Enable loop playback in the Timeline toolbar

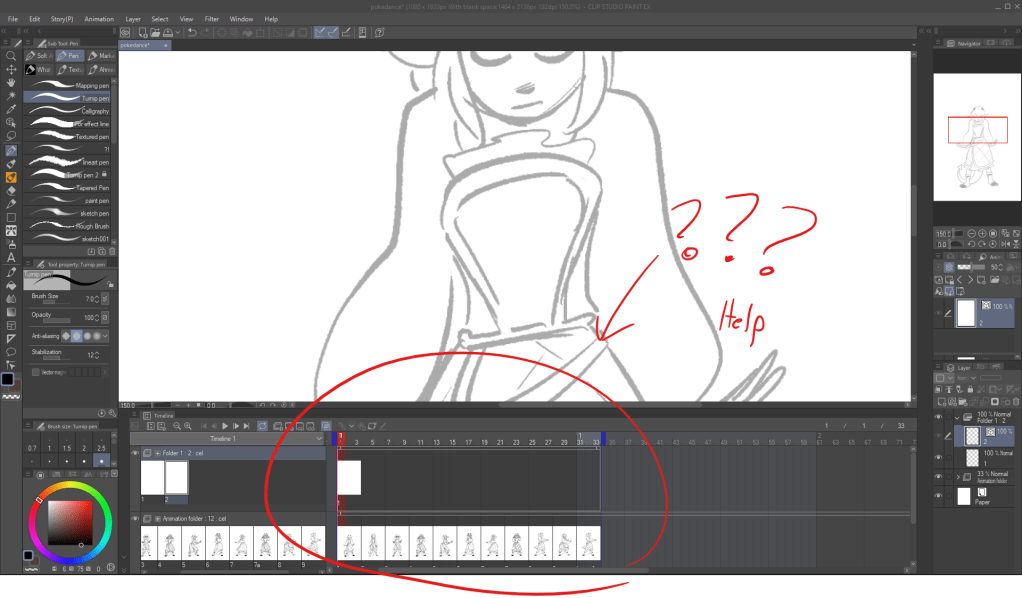click(x=262, y=426)
